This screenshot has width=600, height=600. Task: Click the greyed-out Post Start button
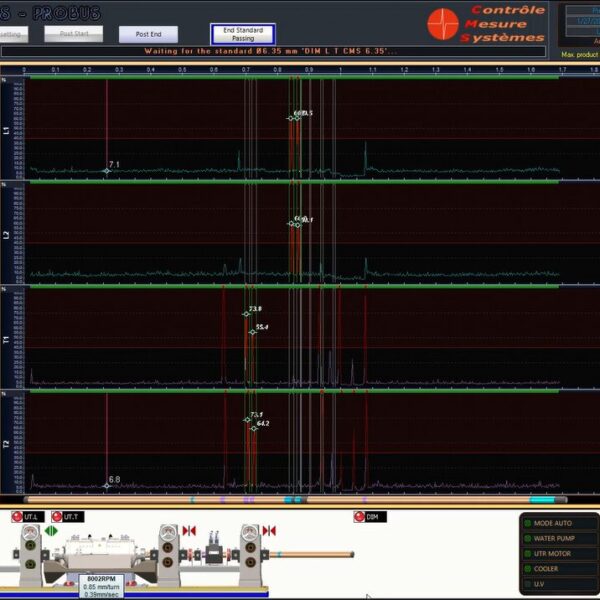click(x=73, y=34)
